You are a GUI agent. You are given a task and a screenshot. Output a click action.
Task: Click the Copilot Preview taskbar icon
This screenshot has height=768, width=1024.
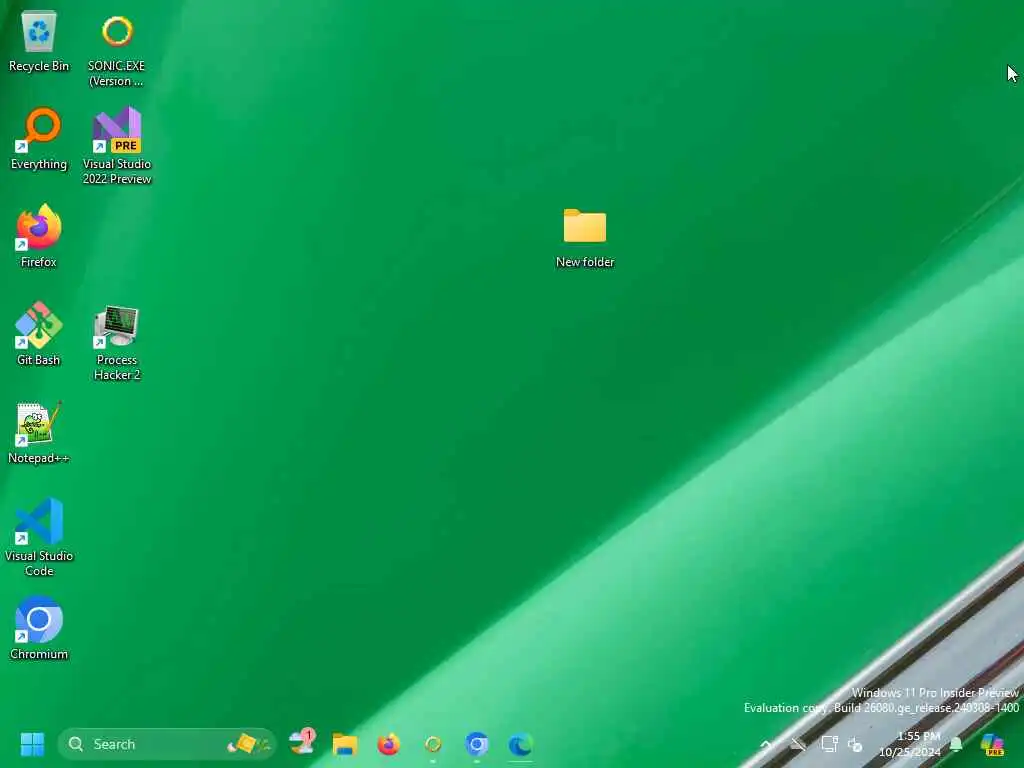coord(993,744)
